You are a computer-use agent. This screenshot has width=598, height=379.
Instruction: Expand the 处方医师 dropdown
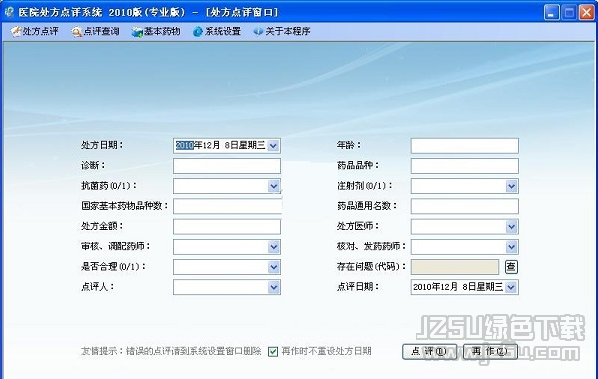[x=511, y=227]
